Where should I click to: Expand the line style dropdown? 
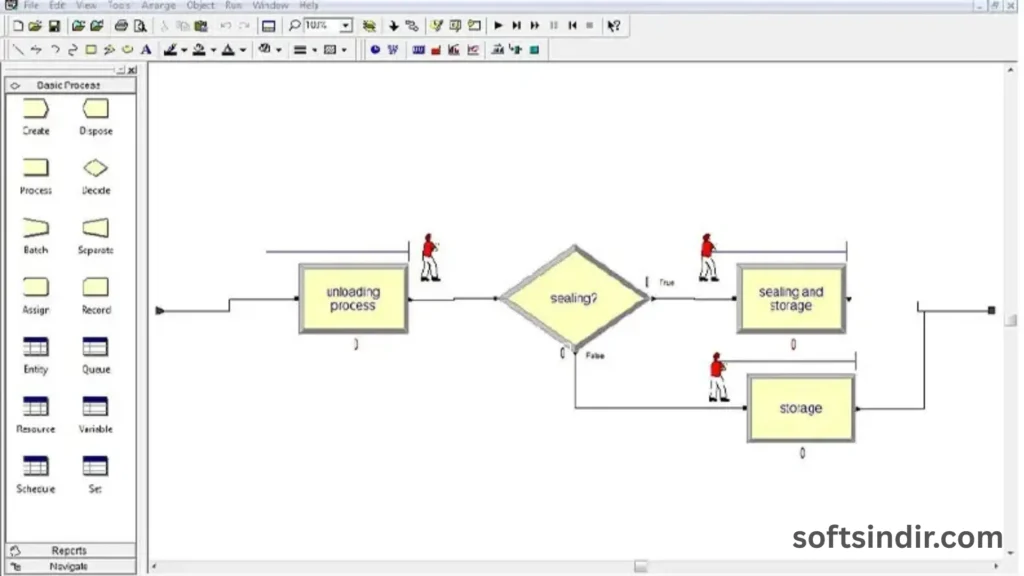(314, 49)
